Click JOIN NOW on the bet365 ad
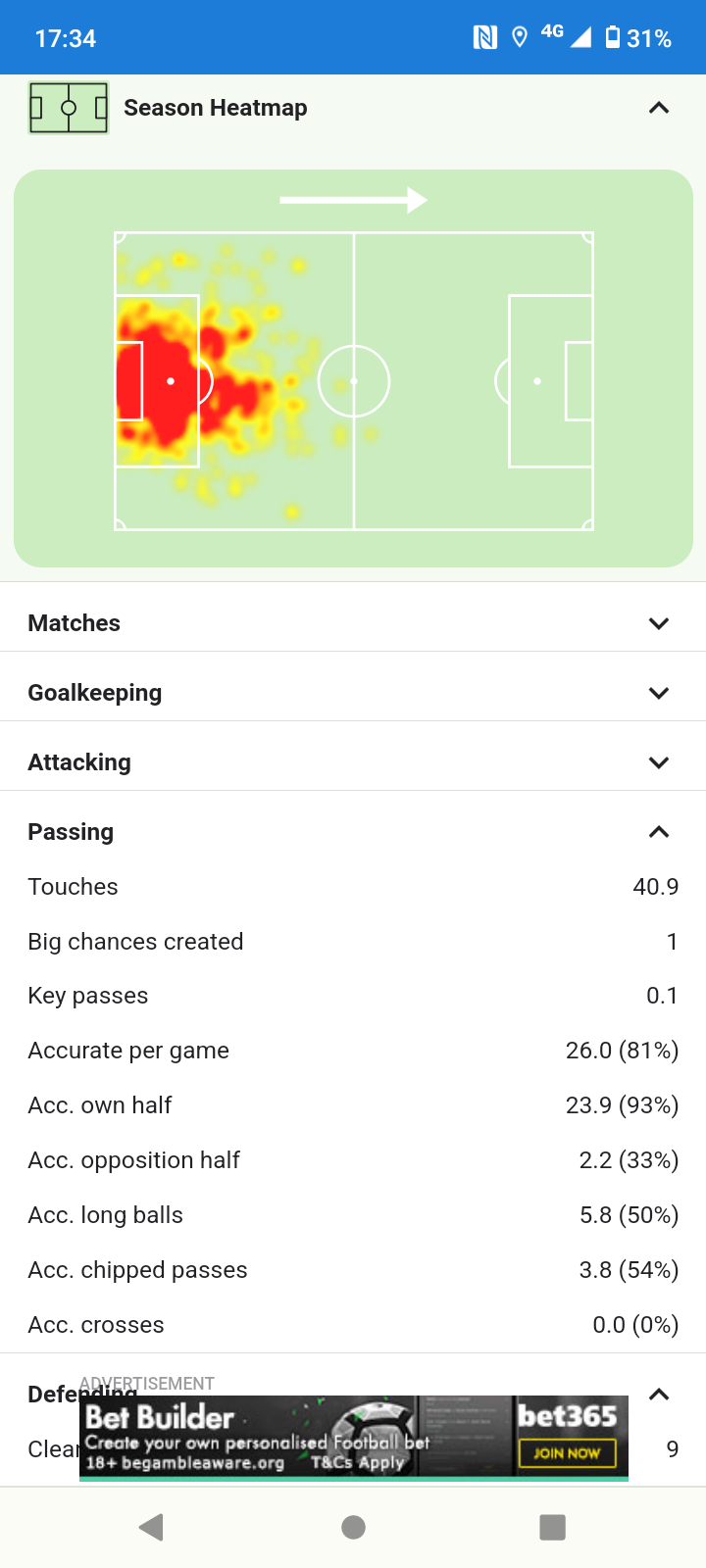The width and height of the screenshot is (706, 1568). click(x=567, y=1453)
